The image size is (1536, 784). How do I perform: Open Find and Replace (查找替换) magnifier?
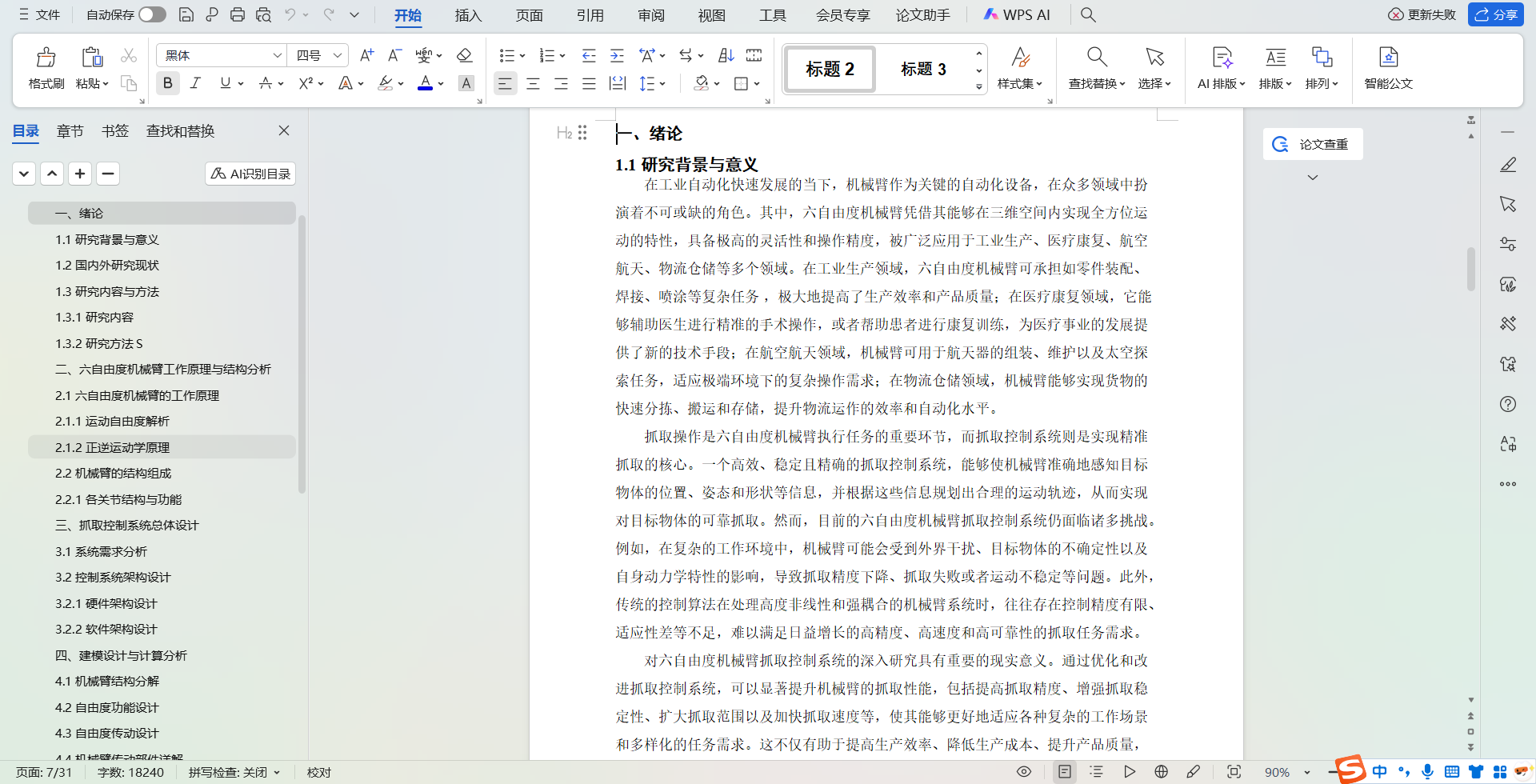click(x=1097, y=57)
